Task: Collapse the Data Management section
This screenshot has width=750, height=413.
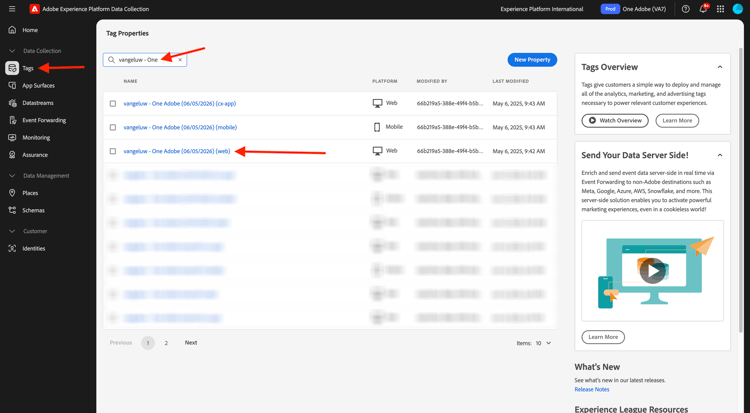Action: coord(12,176)
